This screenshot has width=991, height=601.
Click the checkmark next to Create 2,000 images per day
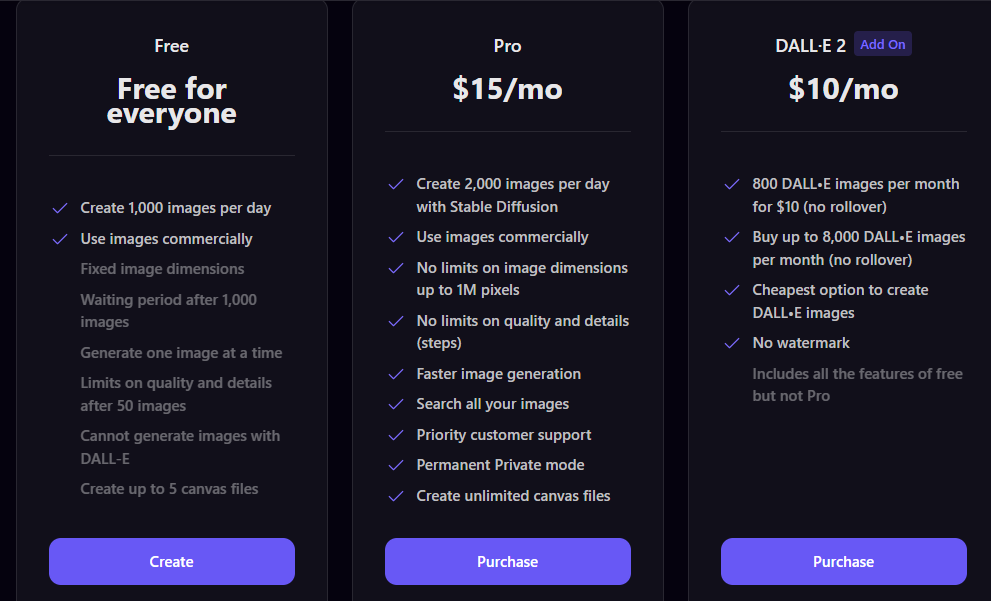tap(396, 184)
